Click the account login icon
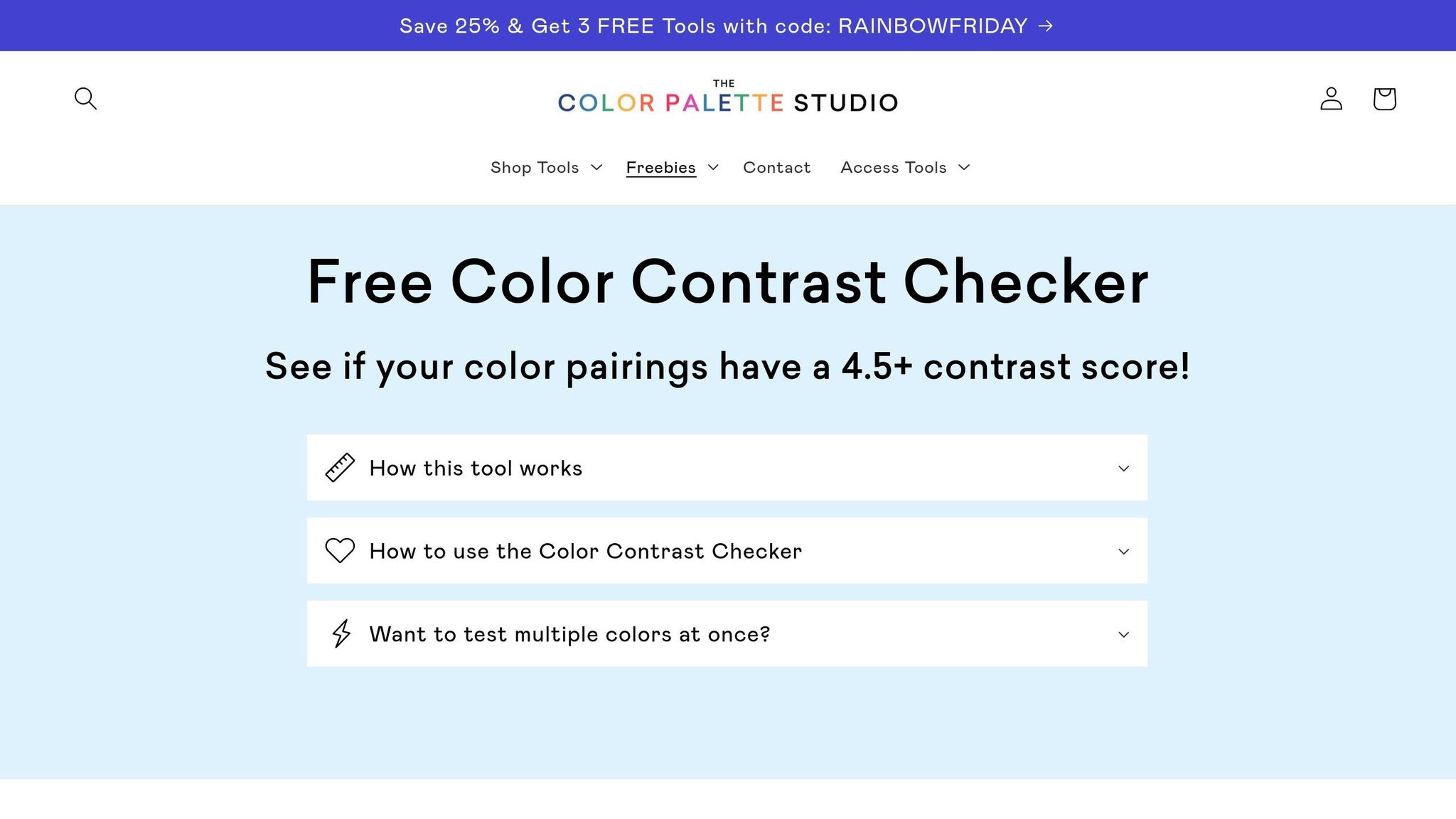This screenshot has width=1456, height=819. click(x=1332, y=99)
